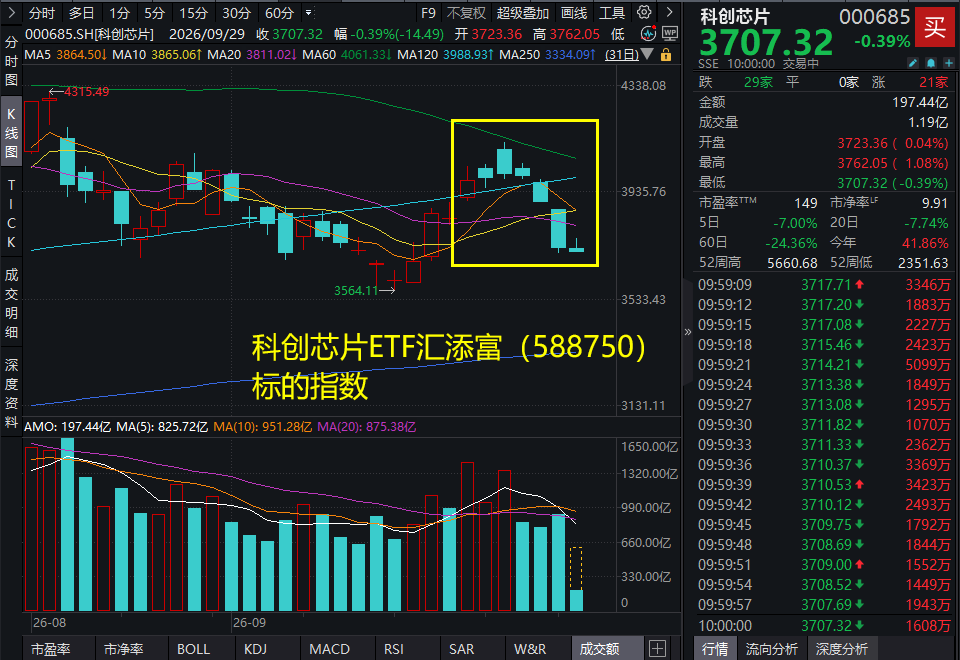The image size is (960, 660).
Task: Switch to 分时 intraday period
Action: point(42,13)
